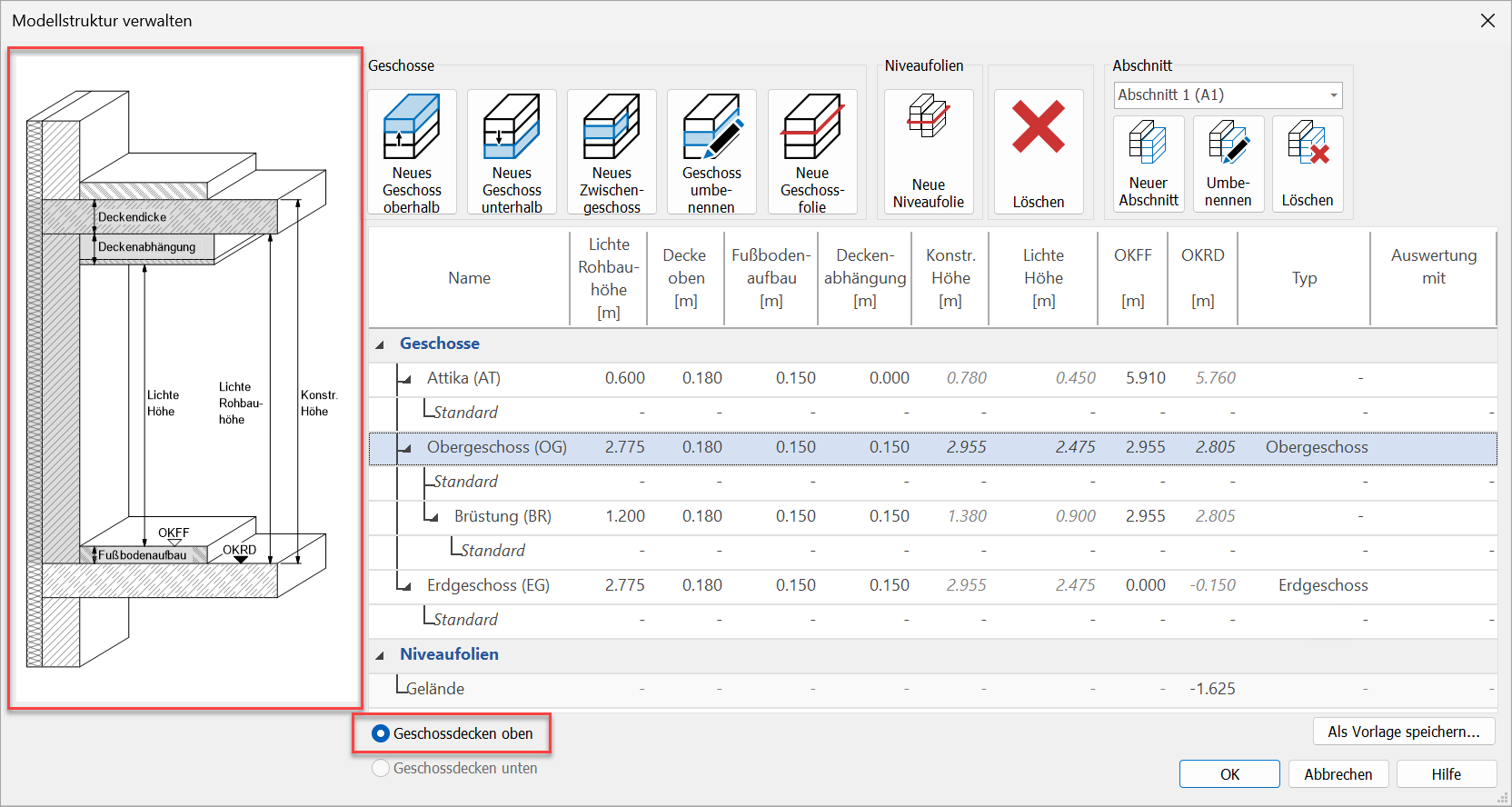Image resolution: width=1512 pixels, height=807 pixels.
Task: Collapse the Obergeschoss (OG) row
Action: 406,448
